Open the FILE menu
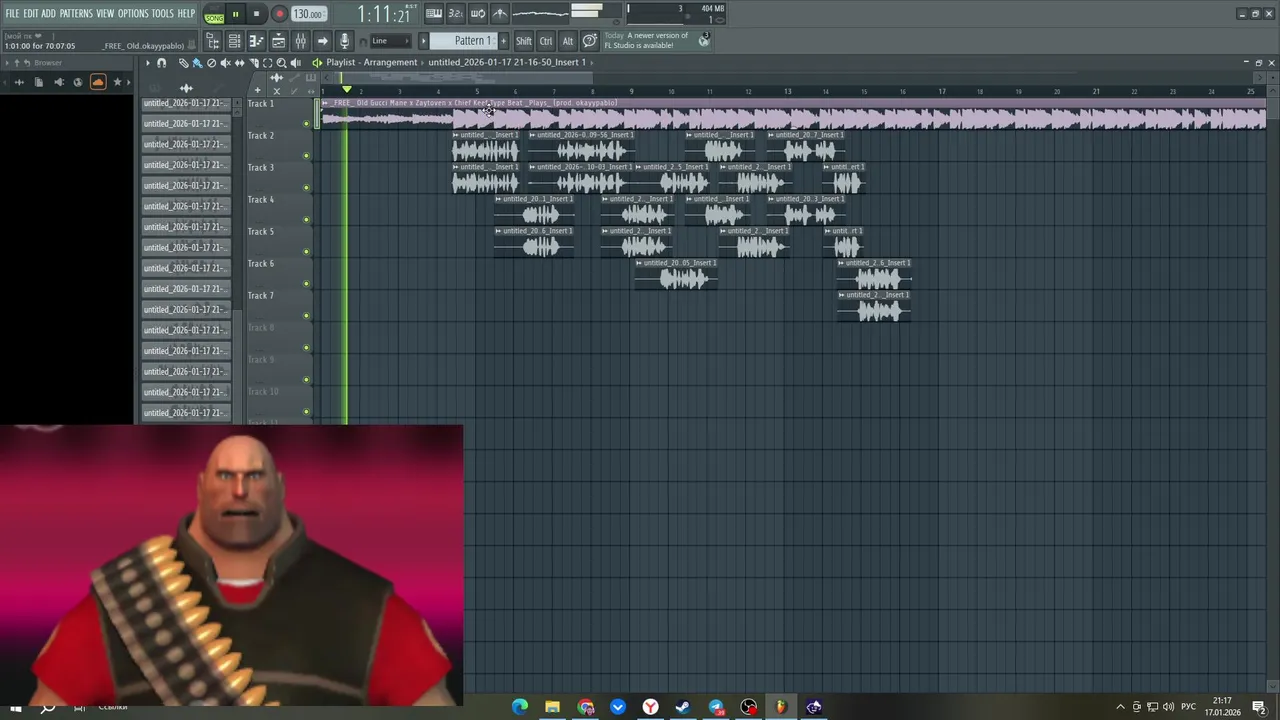Viewport: 1280px width, 720px height. [13, 13]
